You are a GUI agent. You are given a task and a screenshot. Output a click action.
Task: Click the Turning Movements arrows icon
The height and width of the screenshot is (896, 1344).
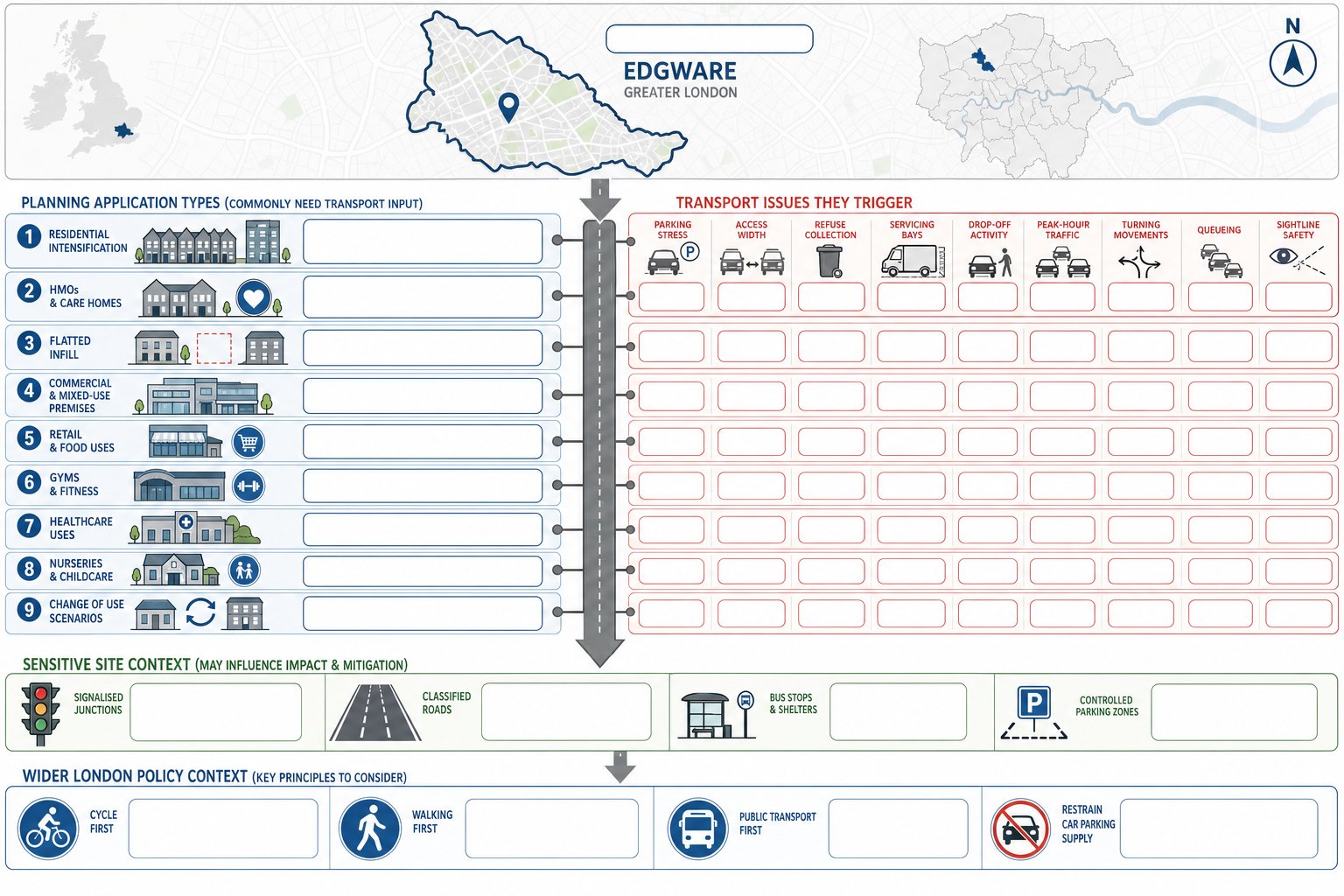point(1139,262)
